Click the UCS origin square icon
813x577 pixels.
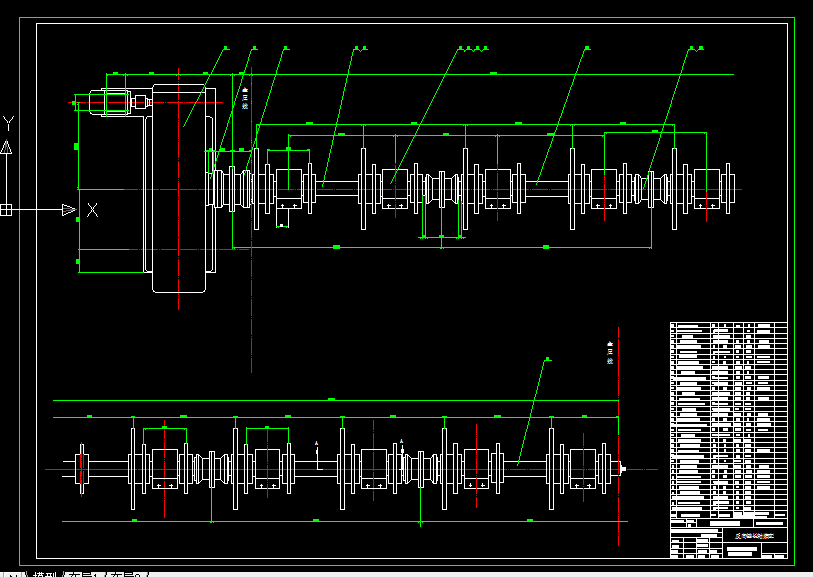tap(6, 210)
